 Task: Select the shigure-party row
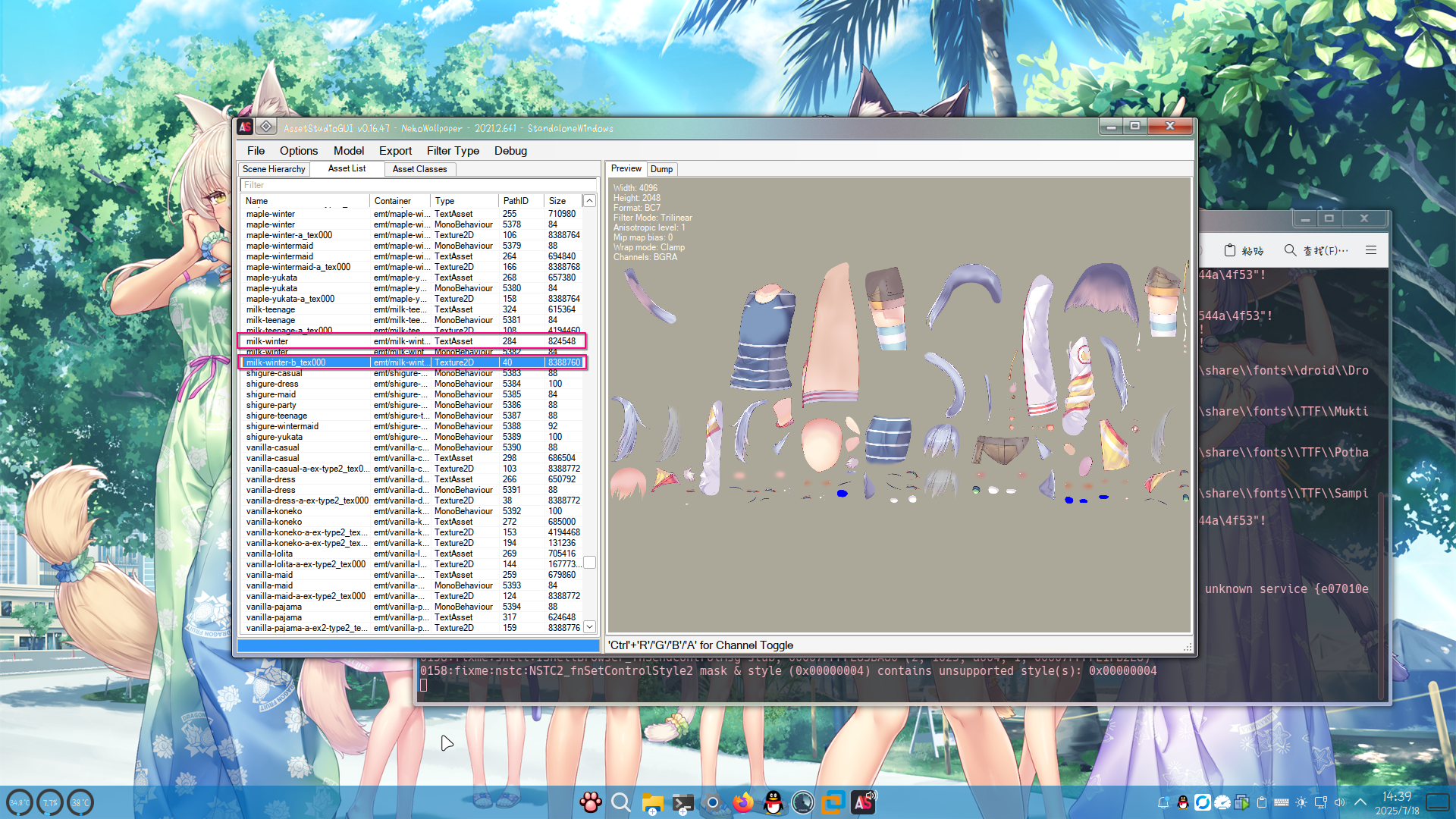[412, 405]
